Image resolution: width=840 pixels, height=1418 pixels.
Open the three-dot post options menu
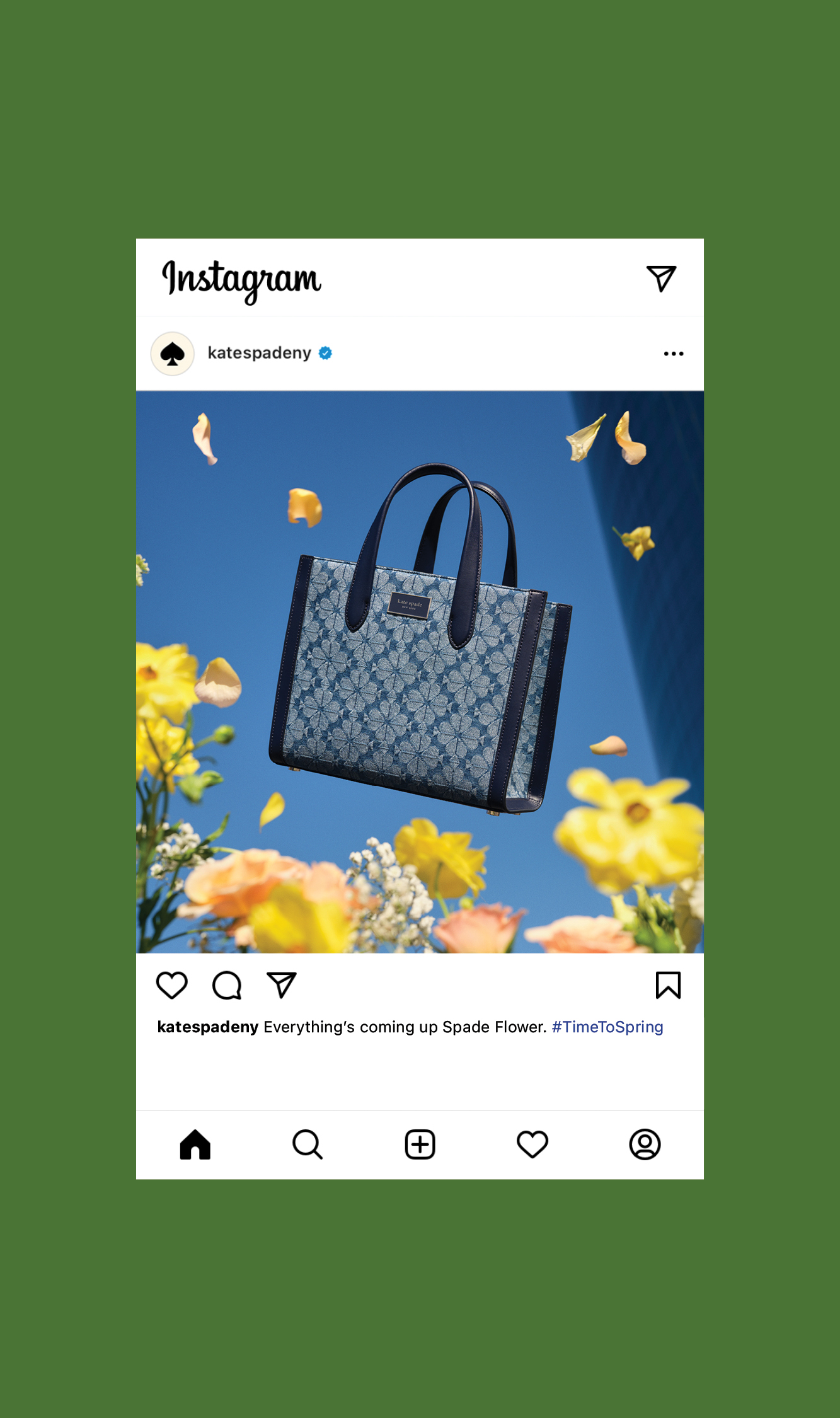click(674, 354)
